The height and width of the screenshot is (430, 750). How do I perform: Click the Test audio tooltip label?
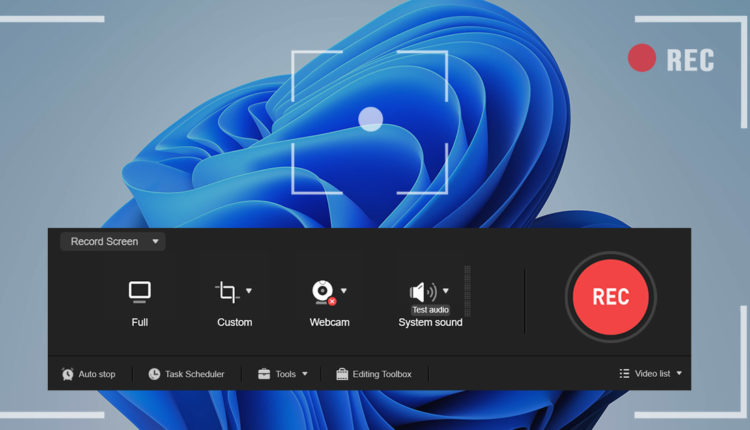pos(430,310)
